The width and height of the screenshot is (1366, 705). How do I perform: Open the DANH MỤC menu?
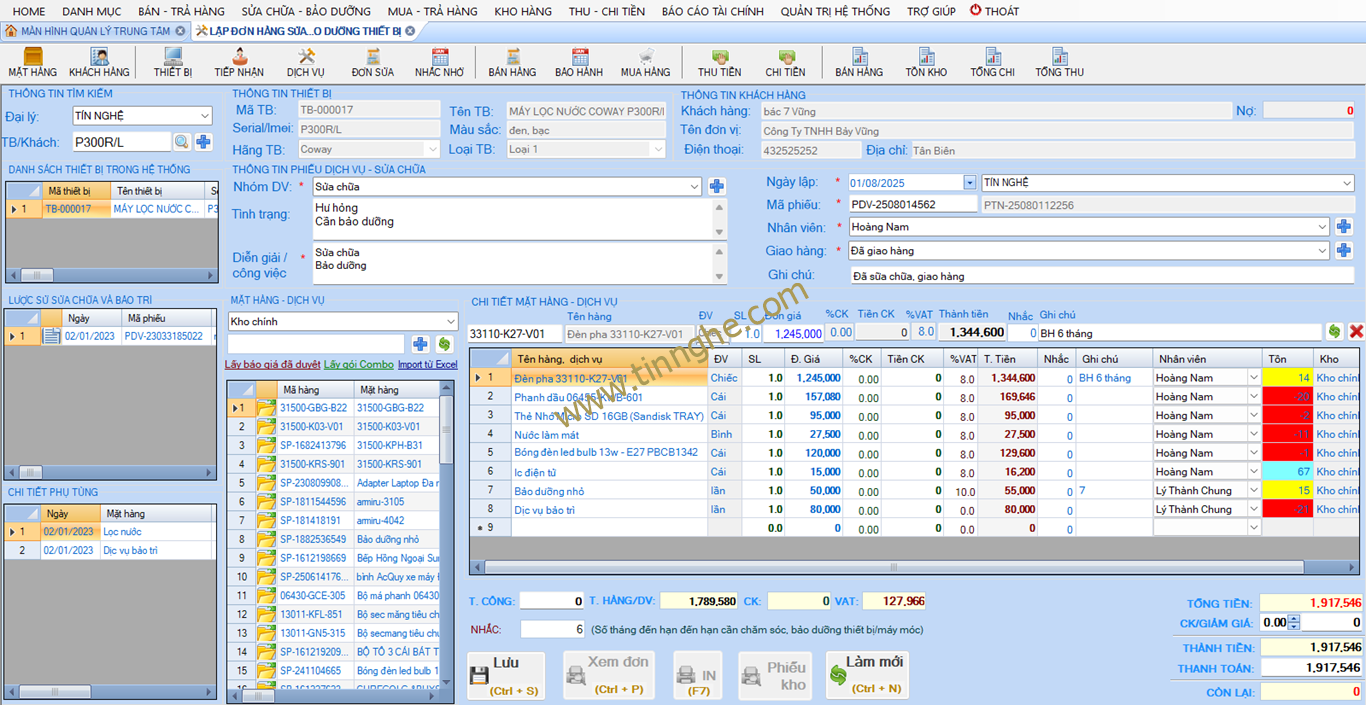point(92,11)
